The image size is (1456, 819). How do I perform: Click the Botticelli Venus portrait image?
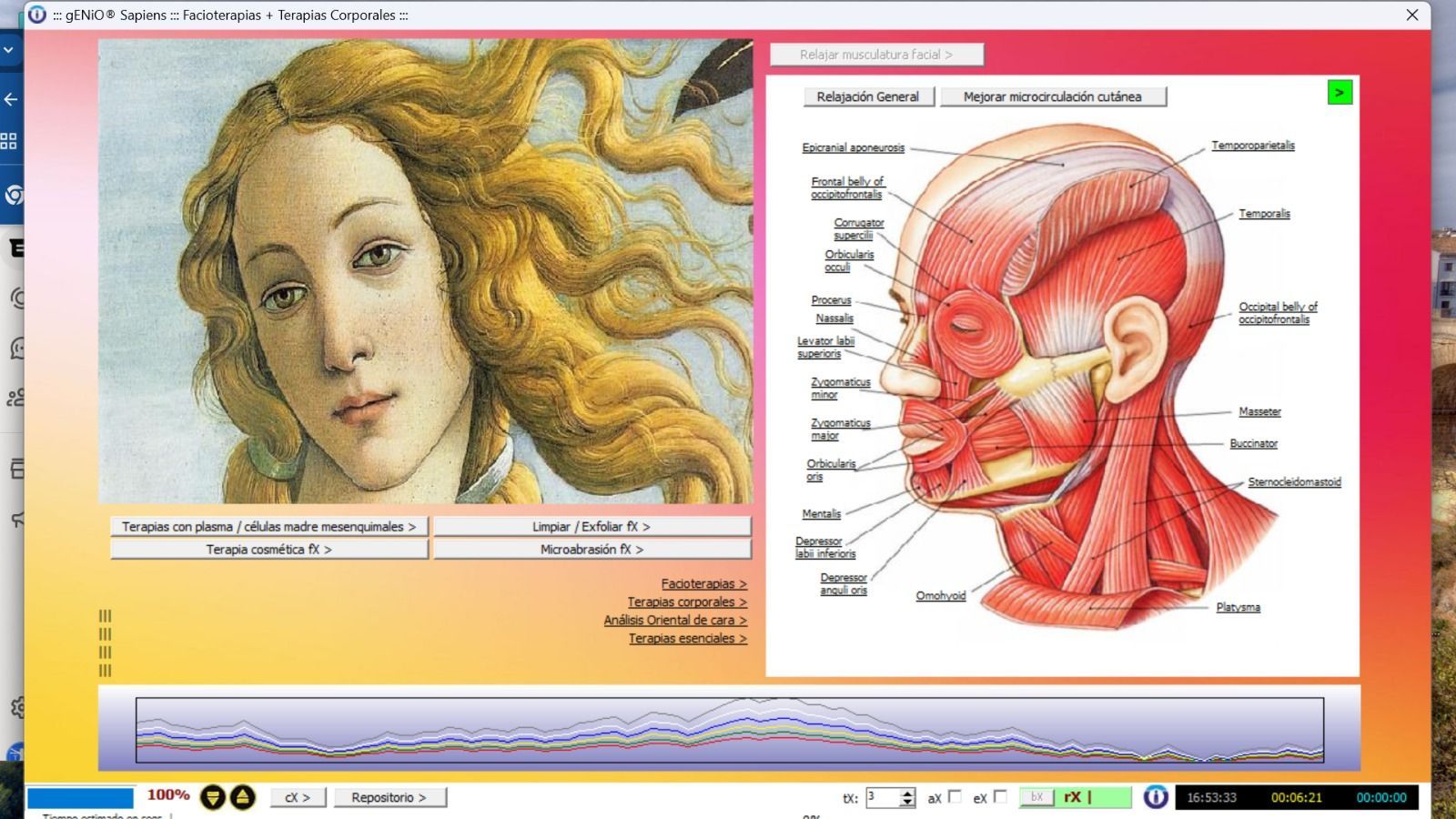click(x=426, y=271)
